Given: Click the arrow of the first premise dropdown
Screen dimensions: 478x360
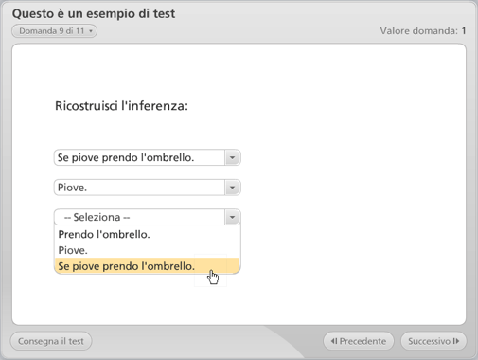Looking at the screenshot, I should pos(232,157).
